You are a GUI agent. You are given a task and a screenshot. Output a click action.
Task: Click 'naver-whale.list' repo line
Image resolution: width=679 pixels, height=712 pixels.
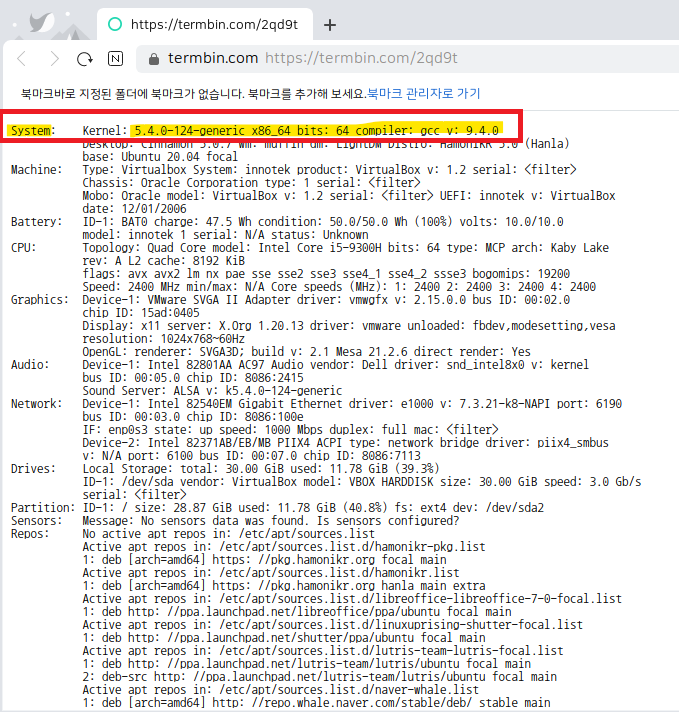[x=280, y=690]
